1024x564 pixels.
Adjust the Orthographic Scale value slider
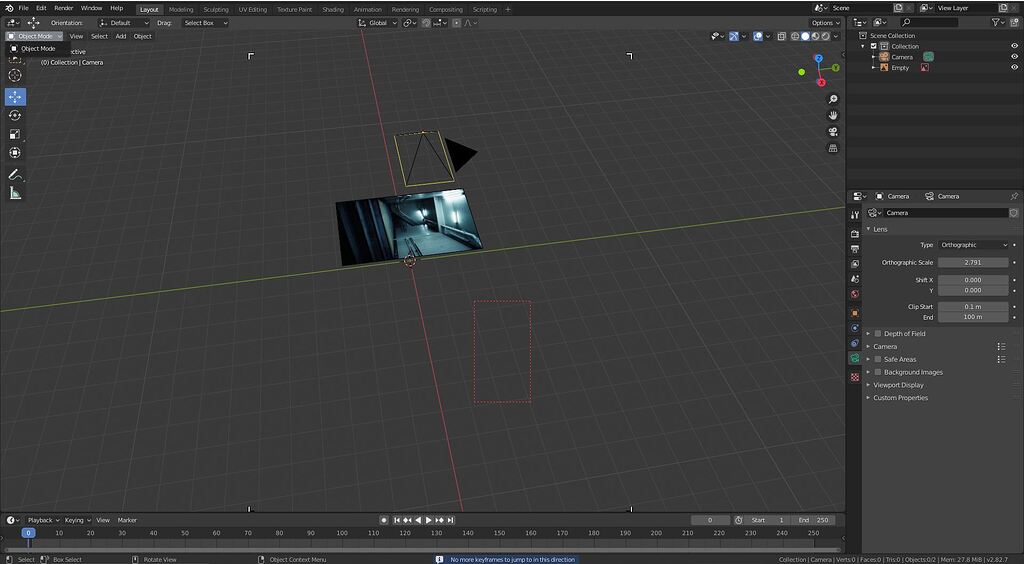[x=973, y=262]
